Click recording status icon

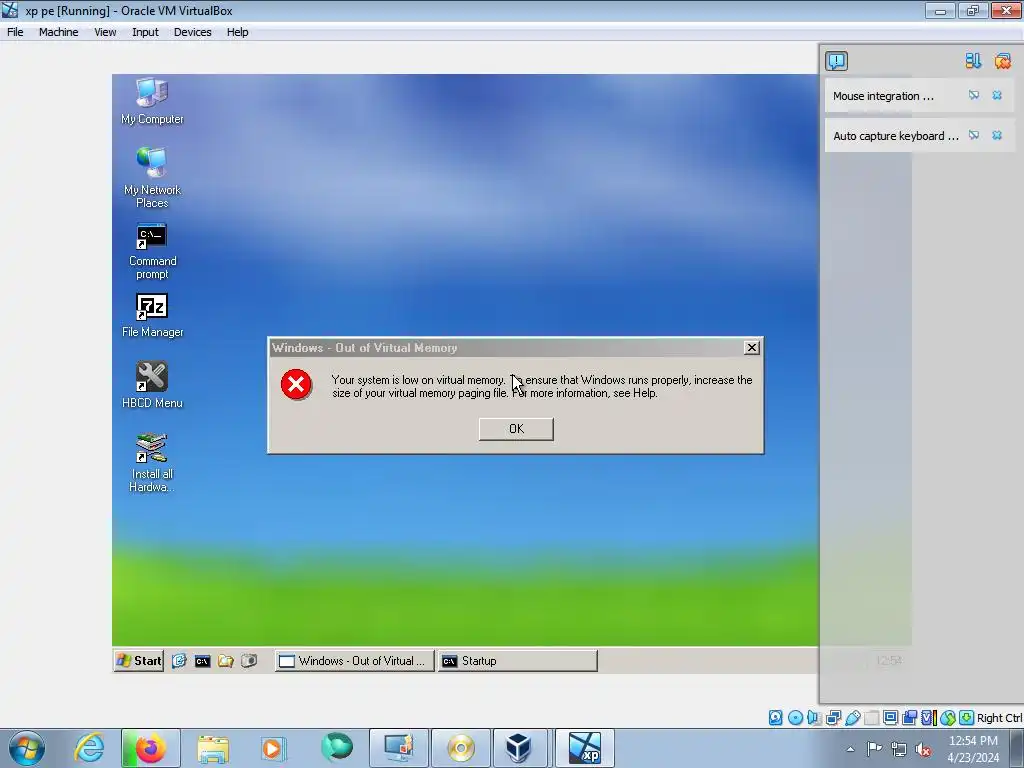(x=910, y=718)
